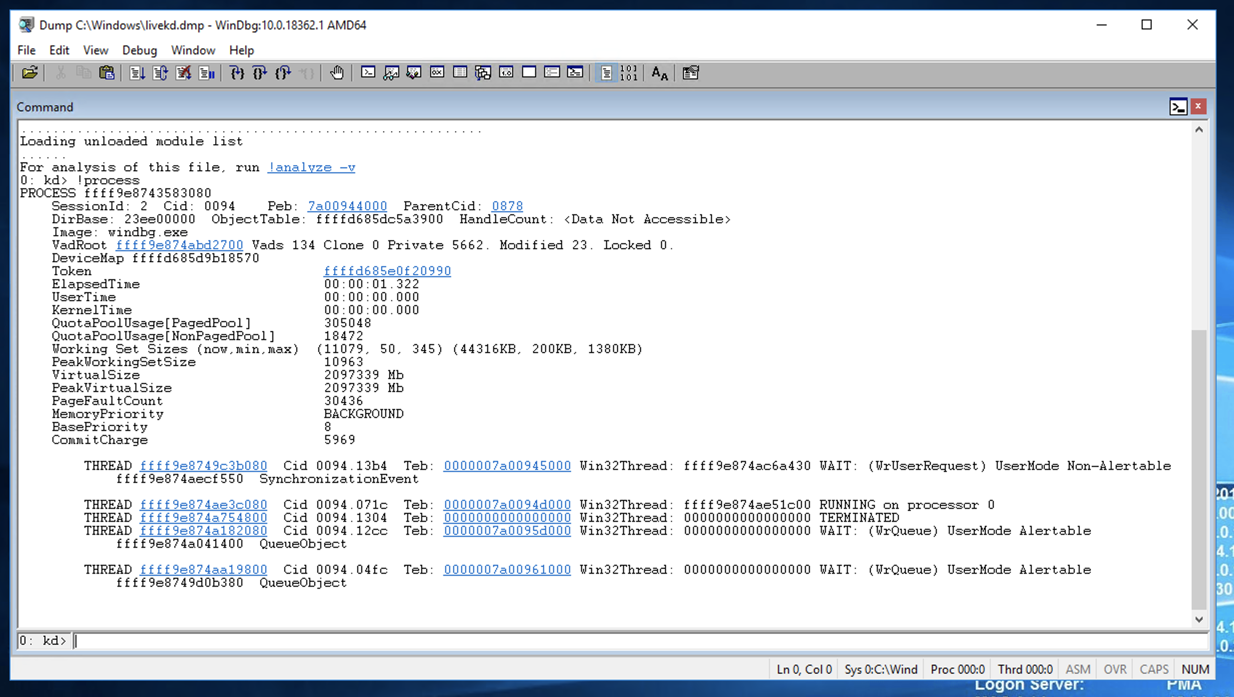Close the Command pane with red X
Viewport: 1234px width, 697px height.
coord(1198,107)
